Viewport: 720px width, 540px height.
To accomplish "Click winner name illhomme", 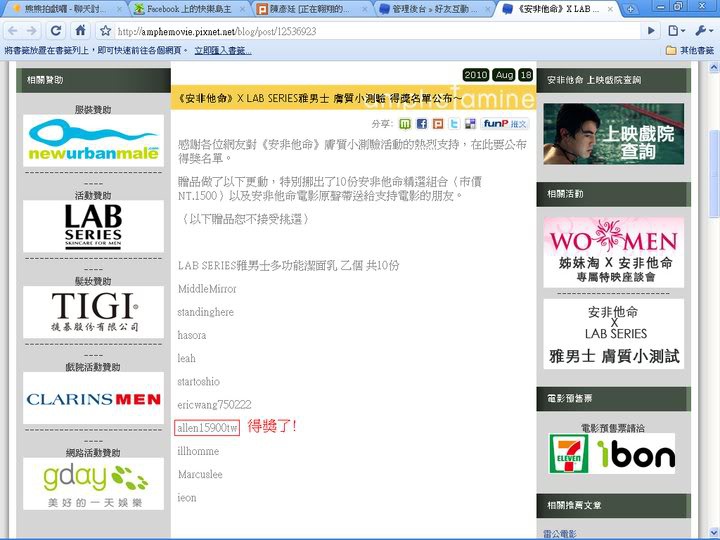I will (x=198, y=451).
